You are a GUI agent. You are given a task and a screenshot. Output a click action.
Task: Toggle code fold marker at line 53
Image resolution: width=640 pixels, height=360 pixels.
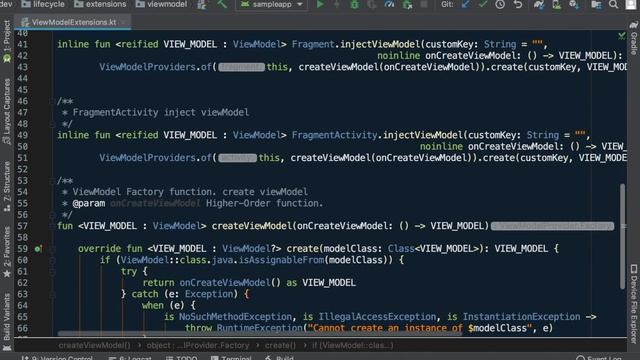coord(52,181)
